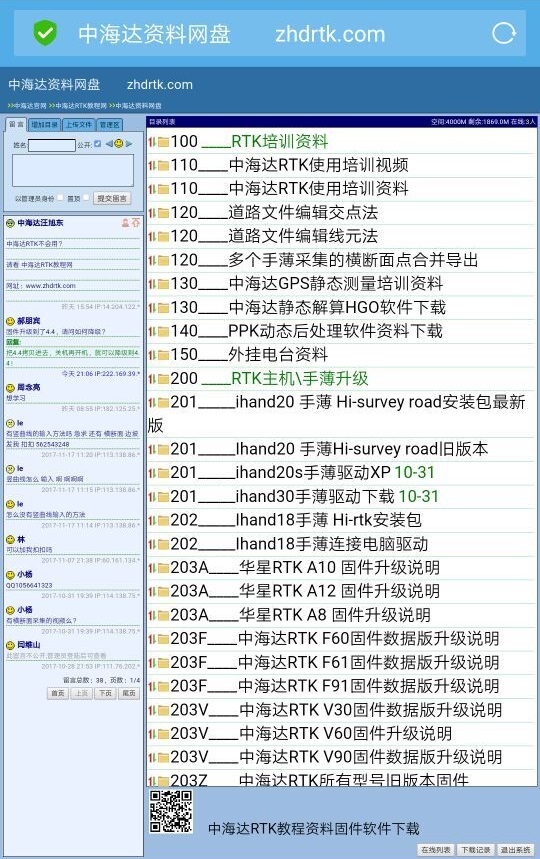Click the message text area
The height and width of the screenshot is (859, 540).
(x=73, y=170)
